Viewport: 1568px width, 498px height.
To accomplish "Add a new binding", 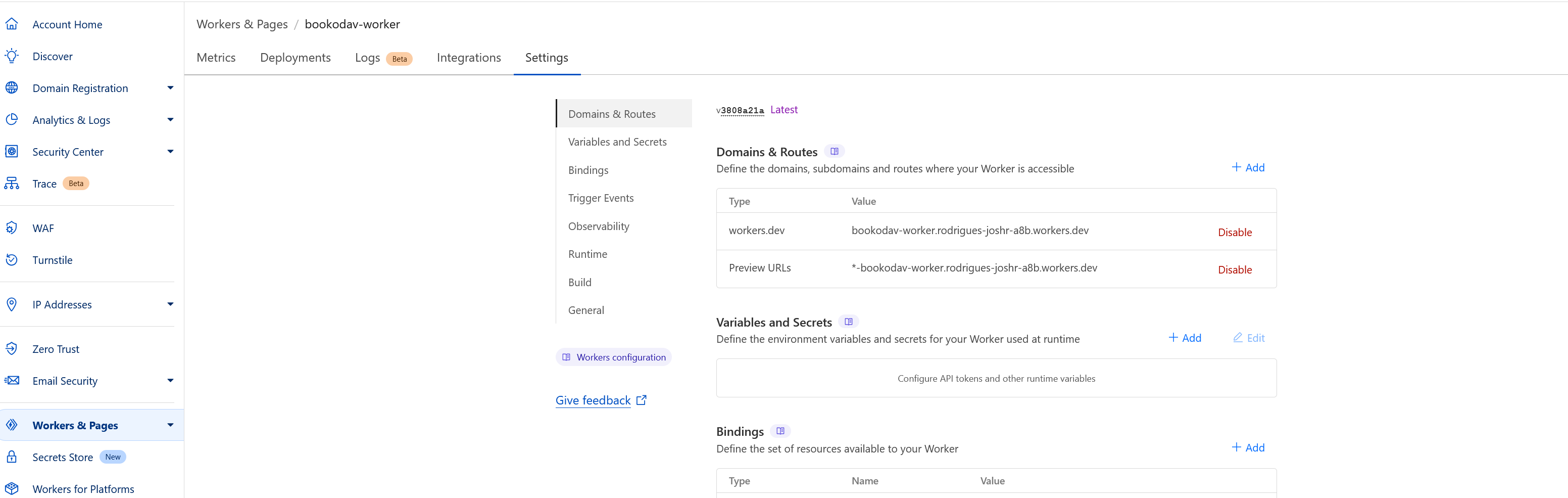I will (1248, 447).
